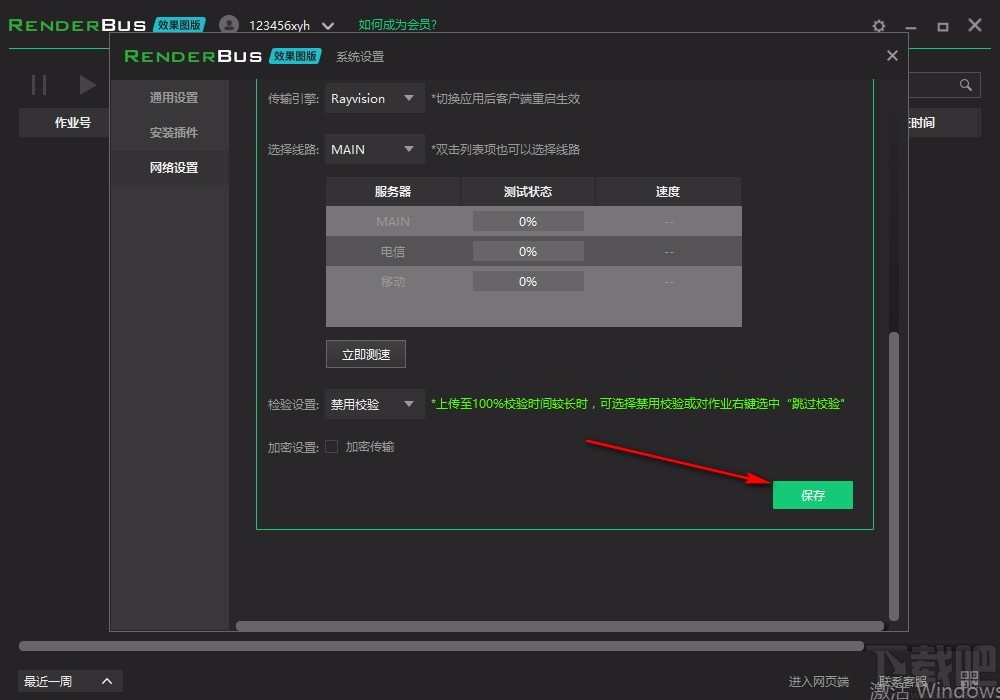This screenshot has height=700, width=1000.
Task: Click the 速度 column header
Action: click(x=668, y=191)
